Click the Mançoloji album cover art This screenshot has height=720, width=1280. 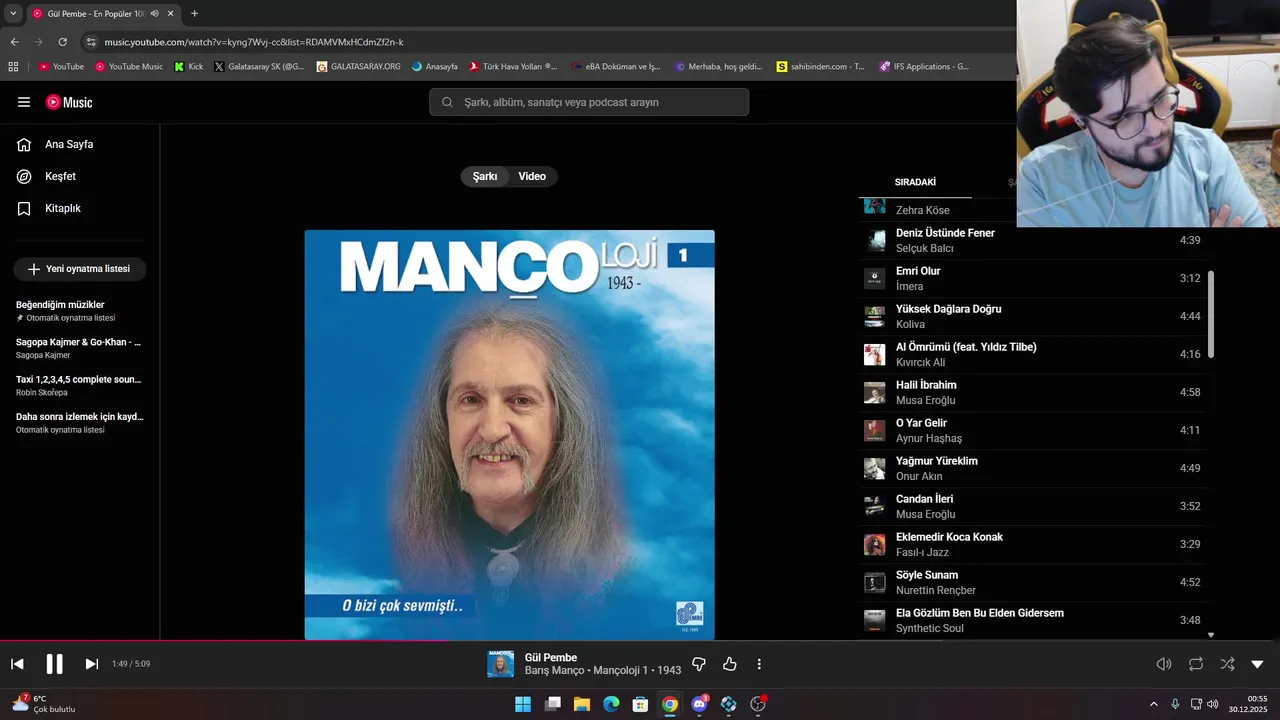click(509, 434)
